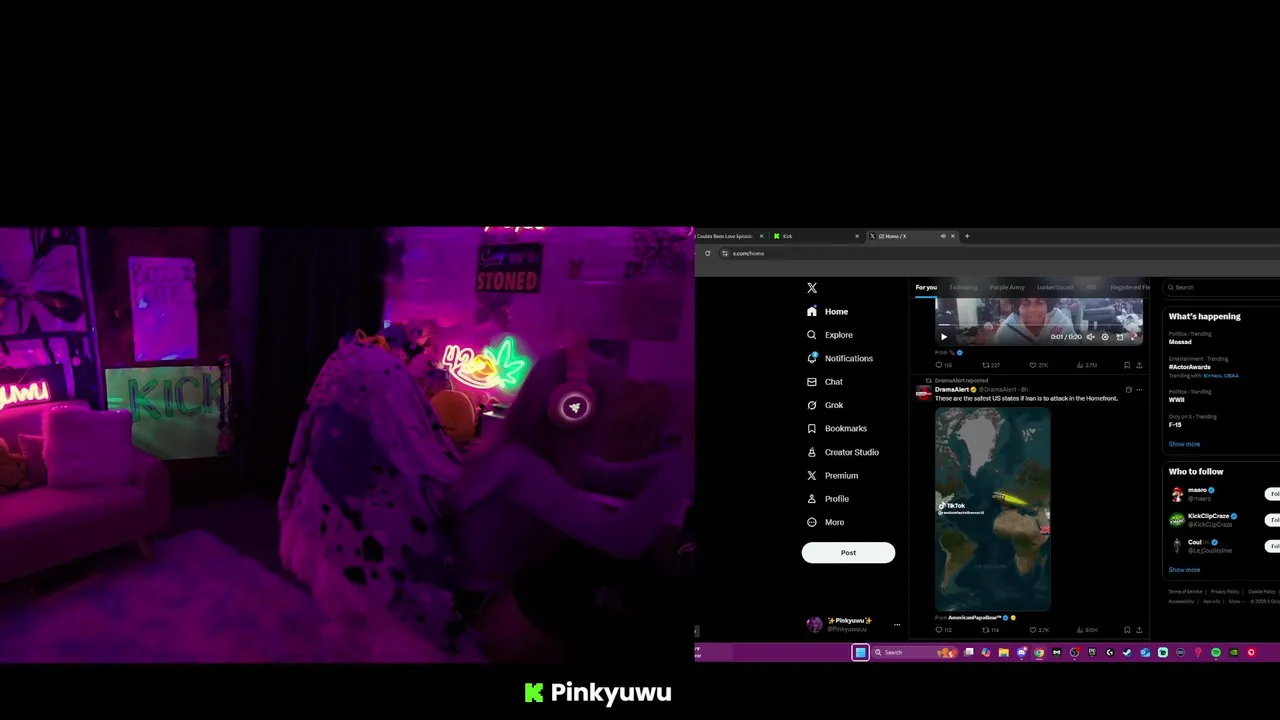This screenshot has height=720, width=1280.
Task: Open Creator Studio in the sidebar
Action: tap(842, 452)
